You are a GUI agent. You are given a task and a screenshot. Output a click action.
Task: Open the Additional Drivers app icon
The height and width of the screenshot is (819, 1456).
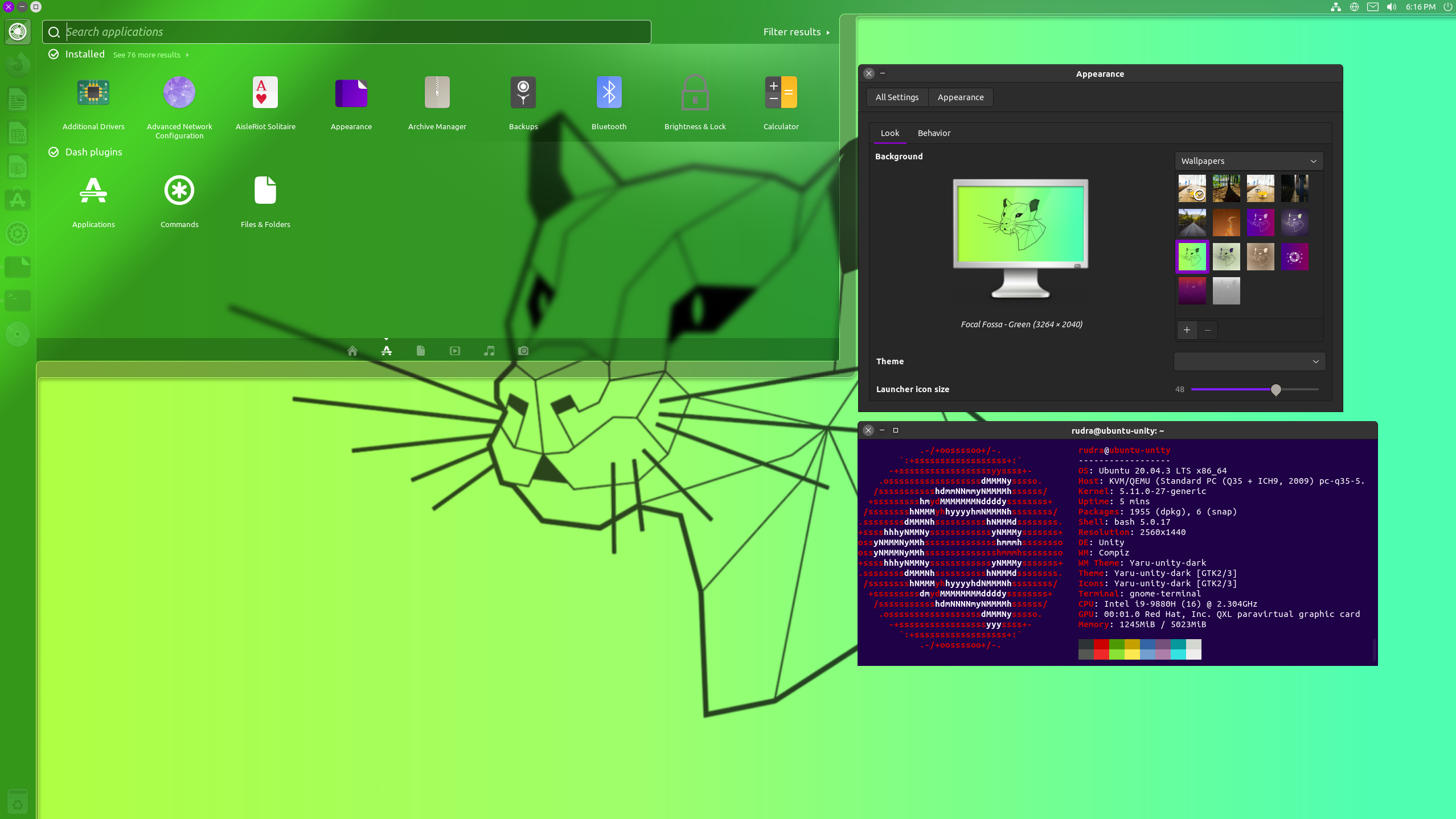click(x=93, y=93)
